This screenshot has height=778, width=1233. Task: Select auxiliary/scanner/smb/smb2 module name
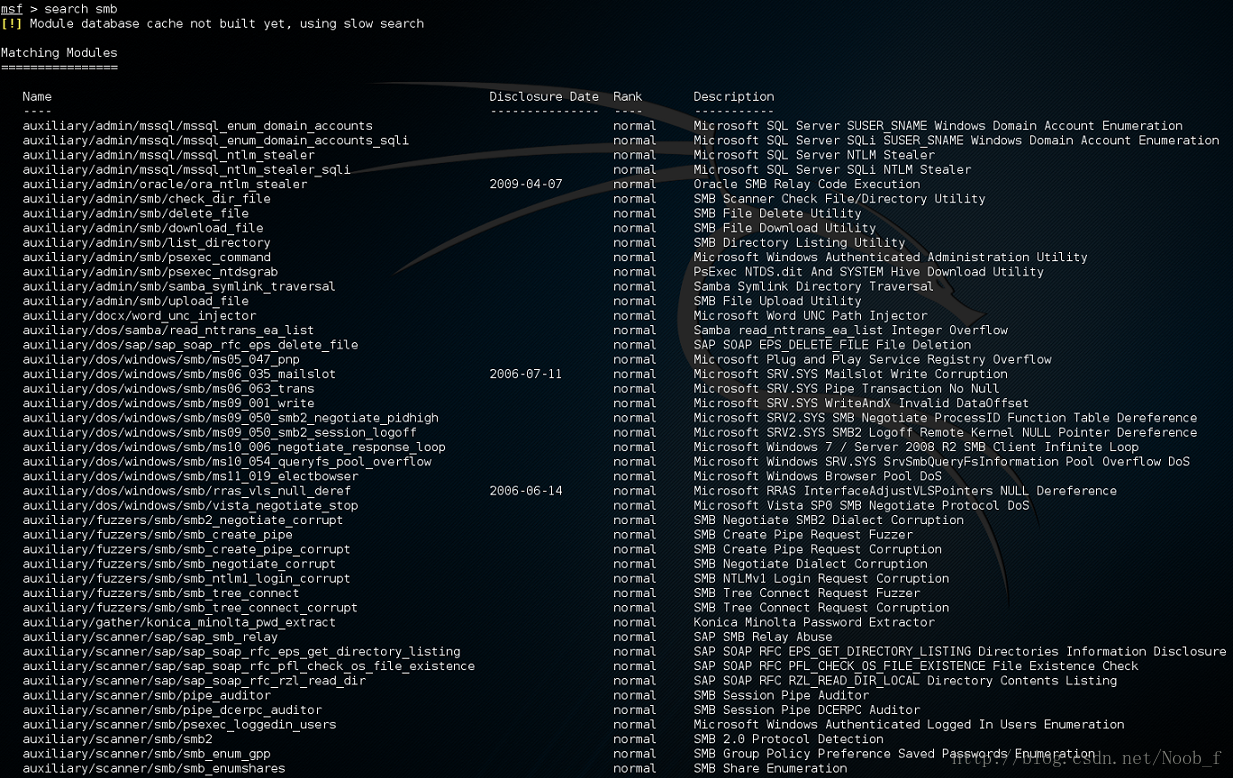[x=118, y=739]
